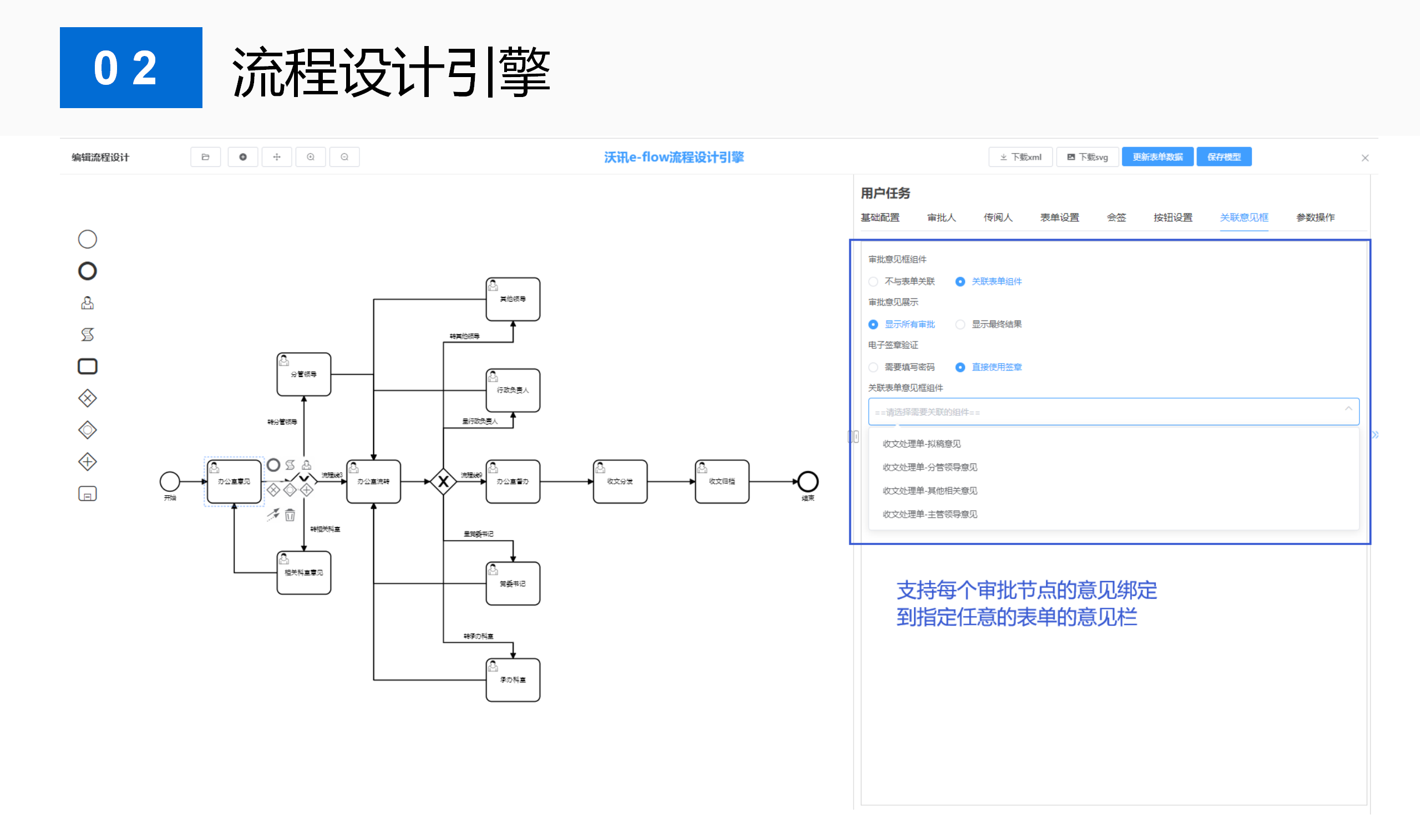Delete node using trash icon near 办公室意见

290,515
